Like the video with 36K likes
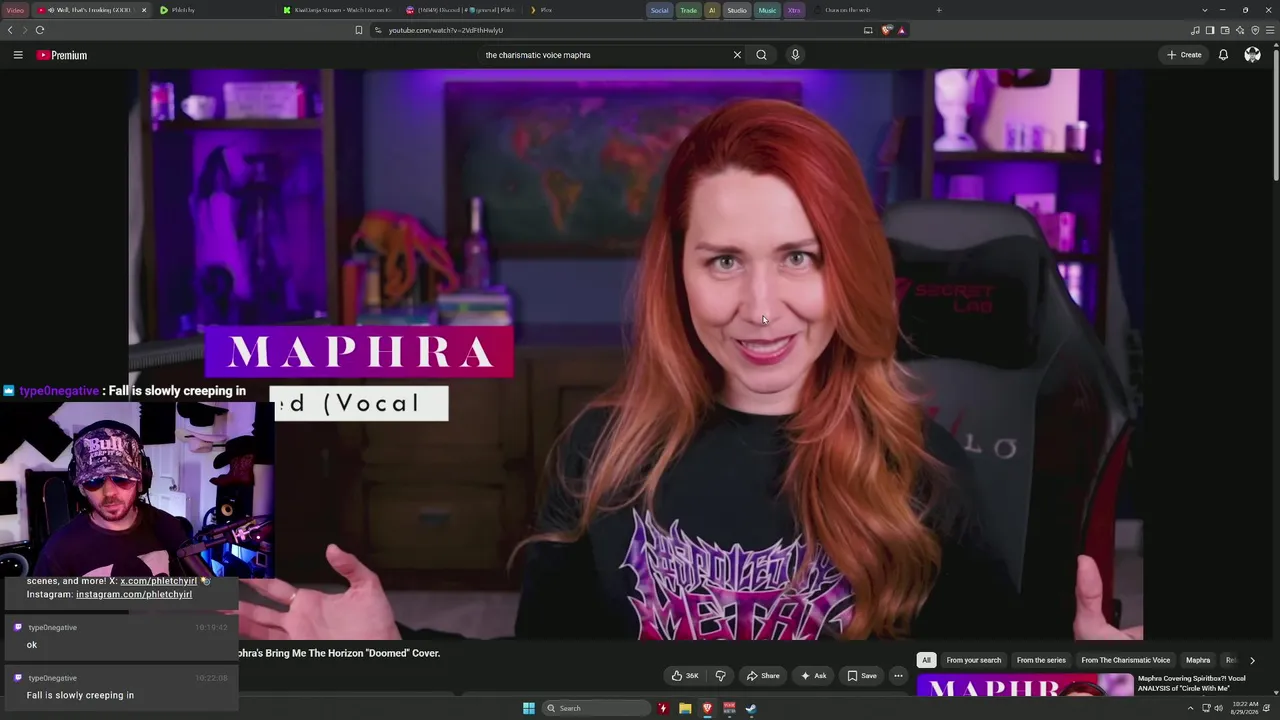The width and height of the screenshot is (1280, 720). [x=685, y=676]
